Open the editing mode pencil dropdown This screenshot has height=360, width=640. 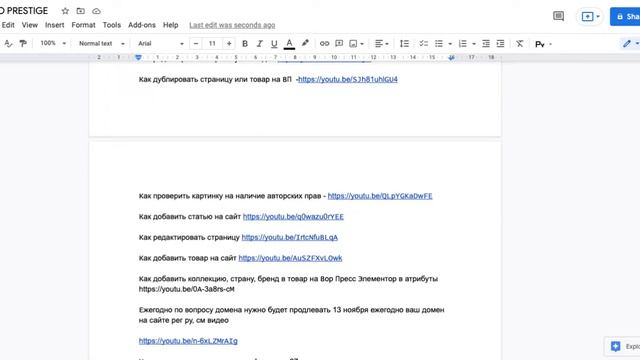[x=630, y=44]
